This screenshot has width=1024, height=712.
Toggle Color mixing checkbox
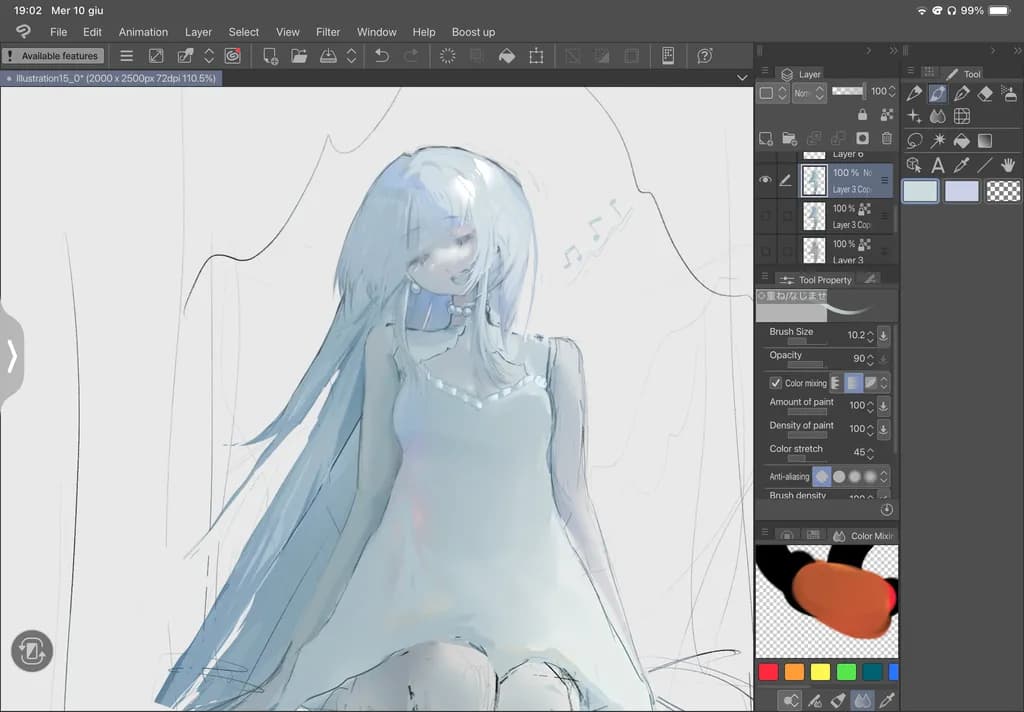(775, 383)
